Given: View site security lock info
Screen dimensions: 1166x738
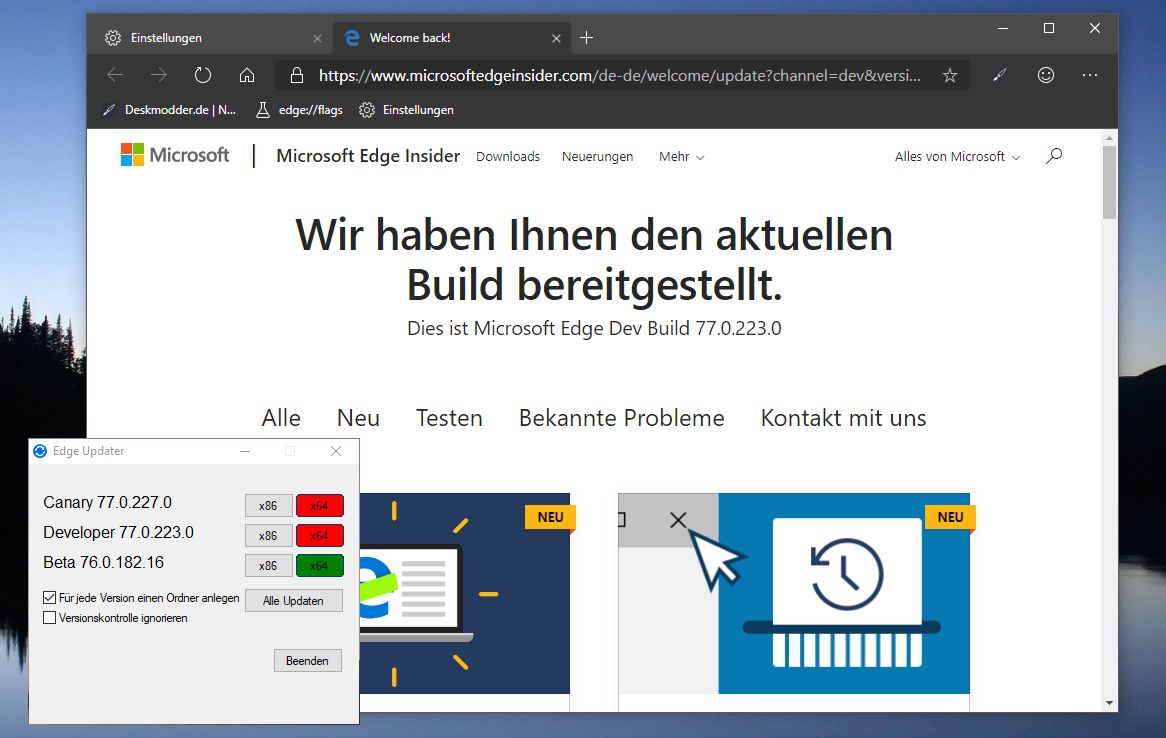Looking at the screenshot, I should click(297, 75).
